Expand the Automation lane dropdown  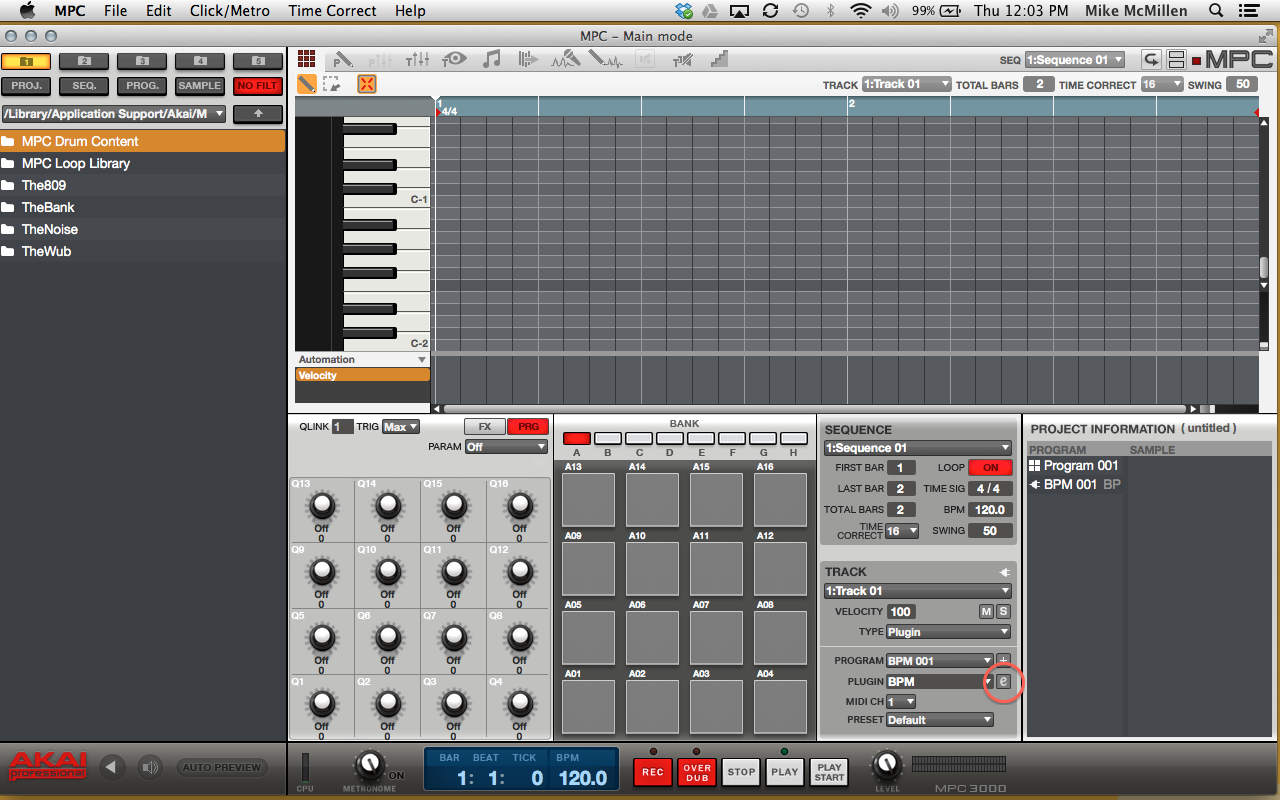tap(362, 359)
